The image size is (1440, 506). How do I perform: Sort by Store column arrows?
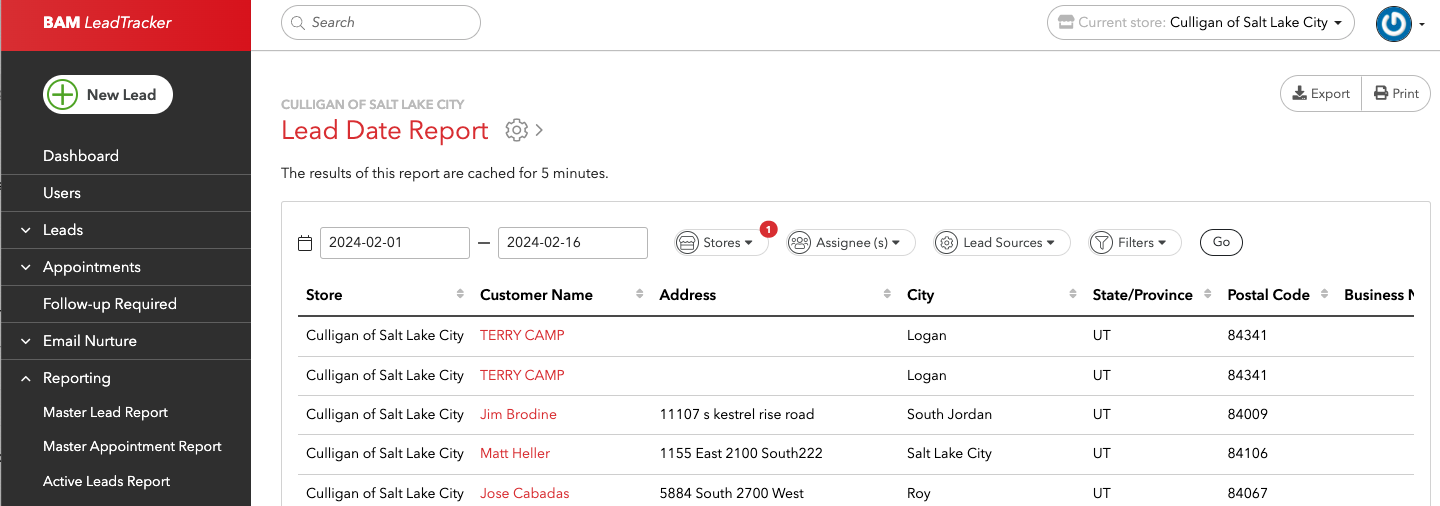[x=460, y=294]
